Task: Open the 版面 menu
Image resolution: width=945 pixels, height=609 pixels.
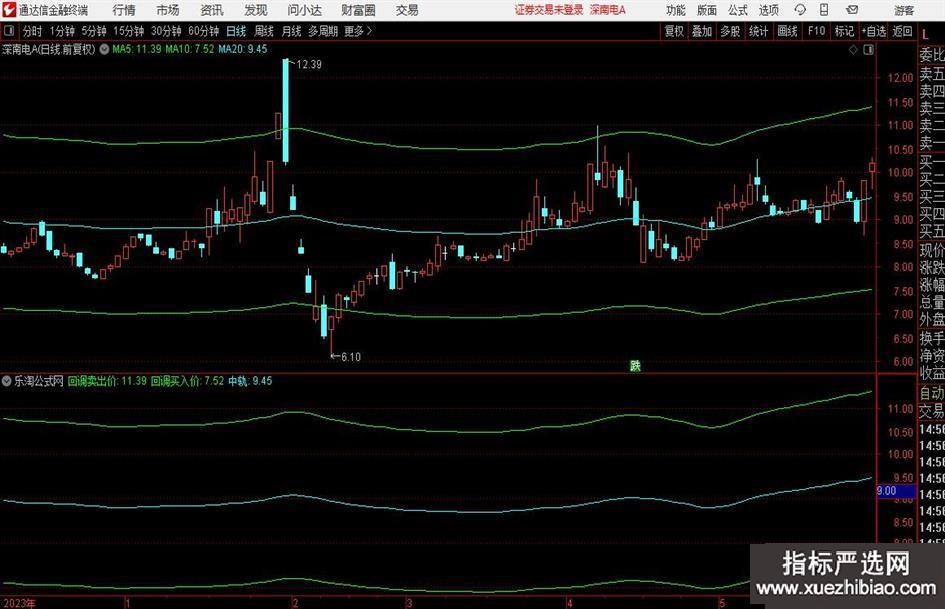Action: (x=707, y=10)
